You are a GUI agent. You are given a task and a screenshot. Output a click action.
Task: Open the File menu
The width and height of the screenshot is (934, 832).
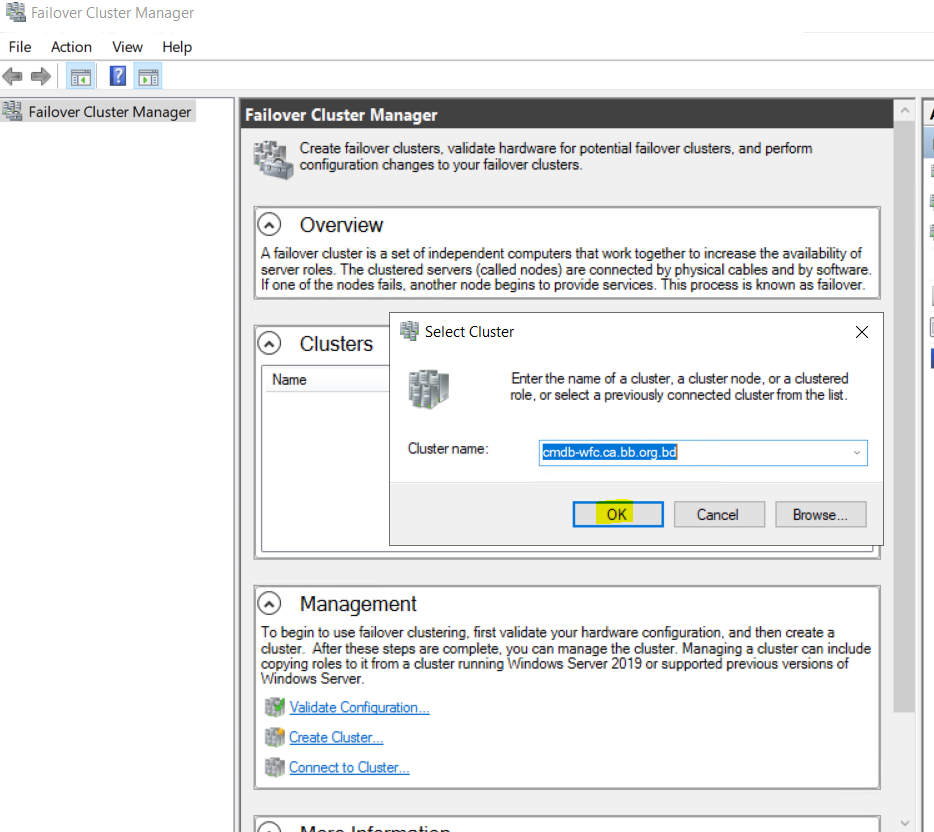(20, 46)
